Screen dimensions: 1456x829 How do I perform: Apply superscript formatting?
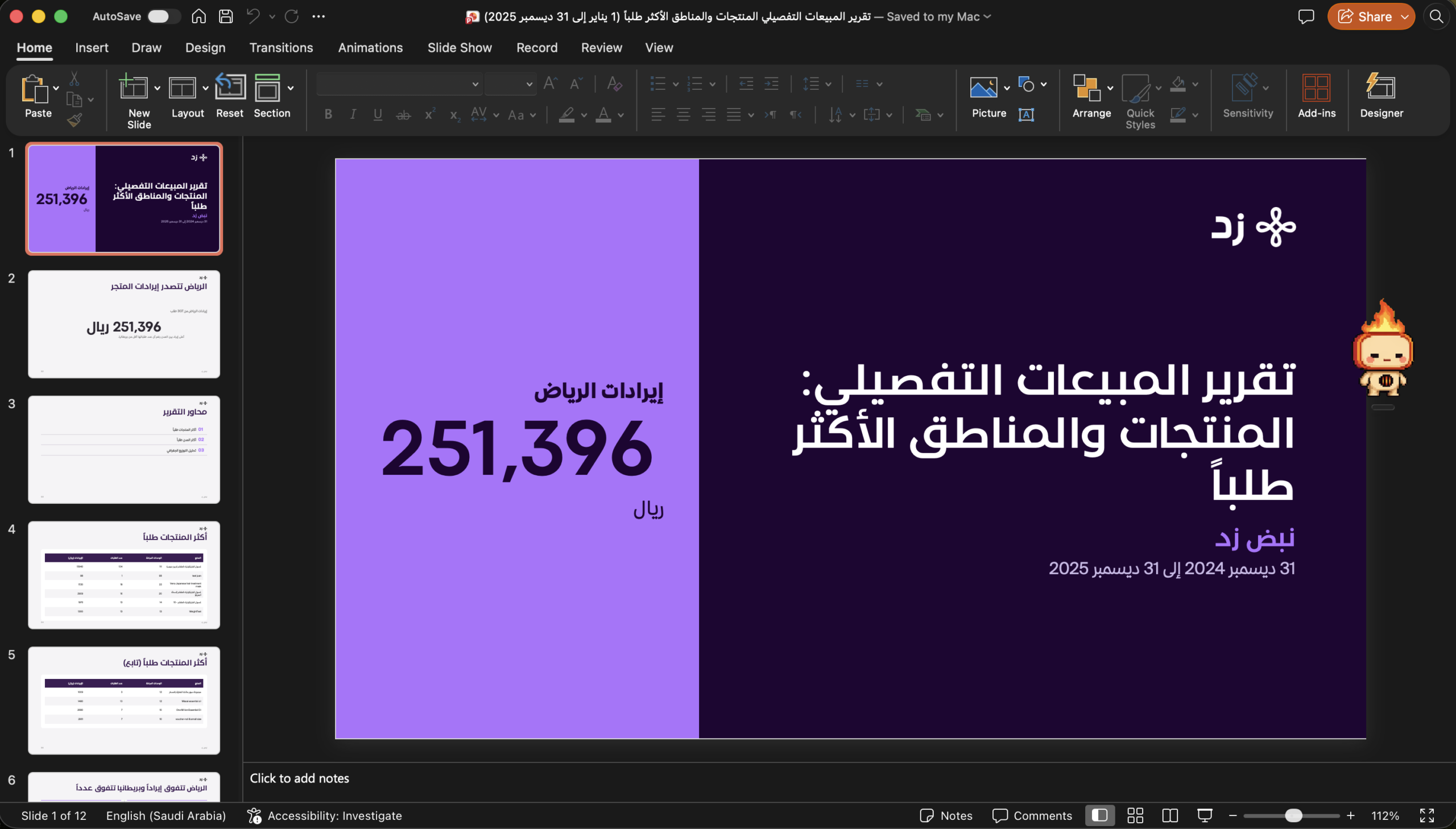(429, 114)
